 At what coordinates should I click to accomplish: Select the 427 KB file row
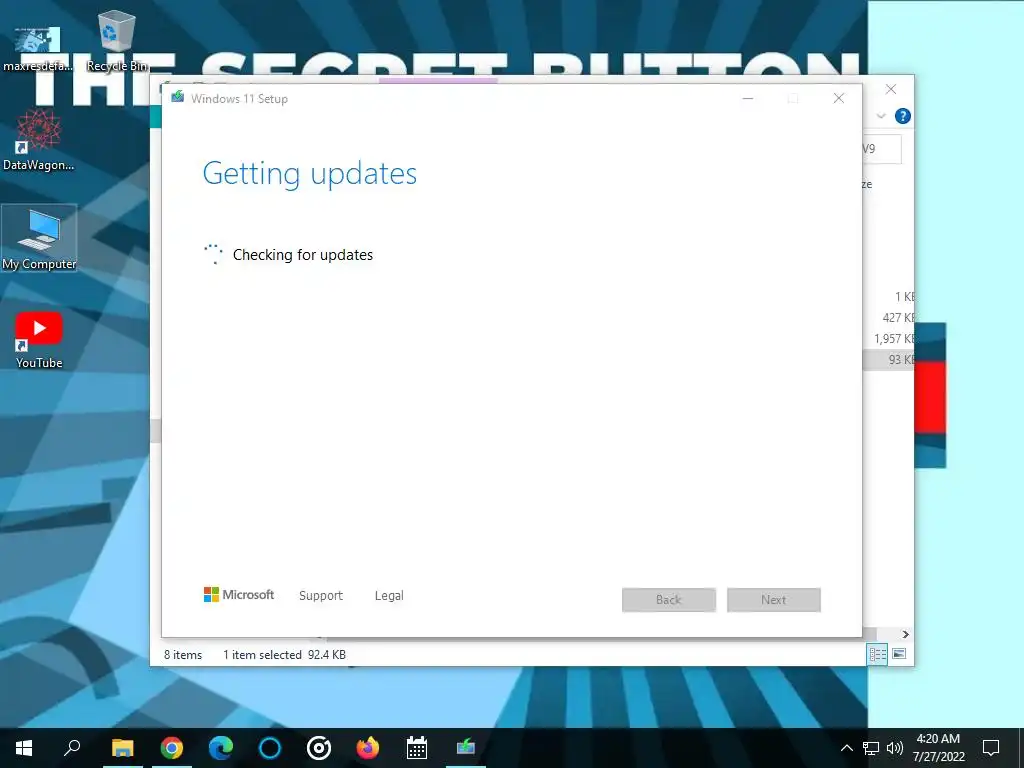click(x=889, y=317)
